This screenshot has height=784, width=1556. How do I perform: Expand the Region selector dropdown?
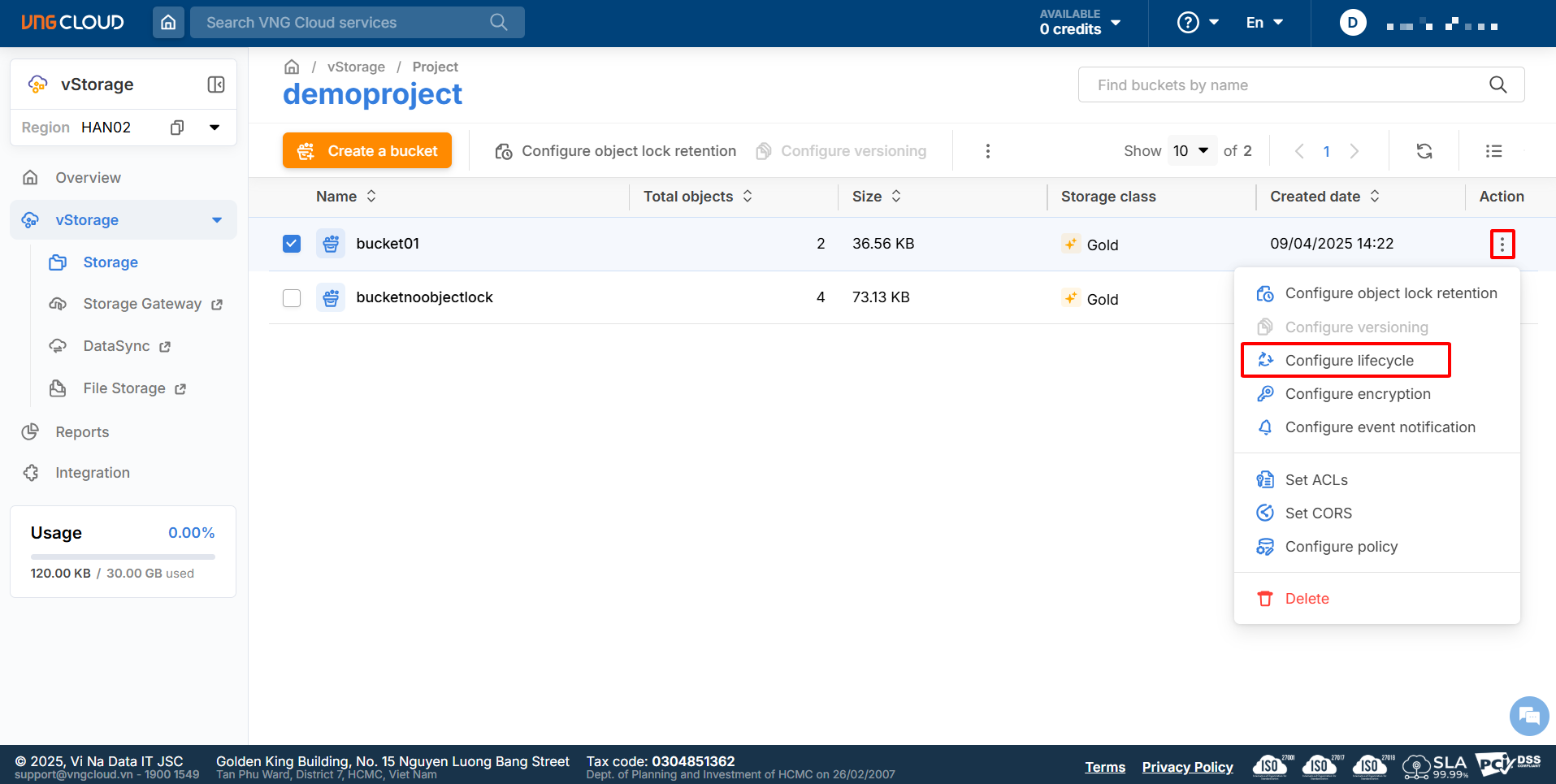[x=215, y=128]
